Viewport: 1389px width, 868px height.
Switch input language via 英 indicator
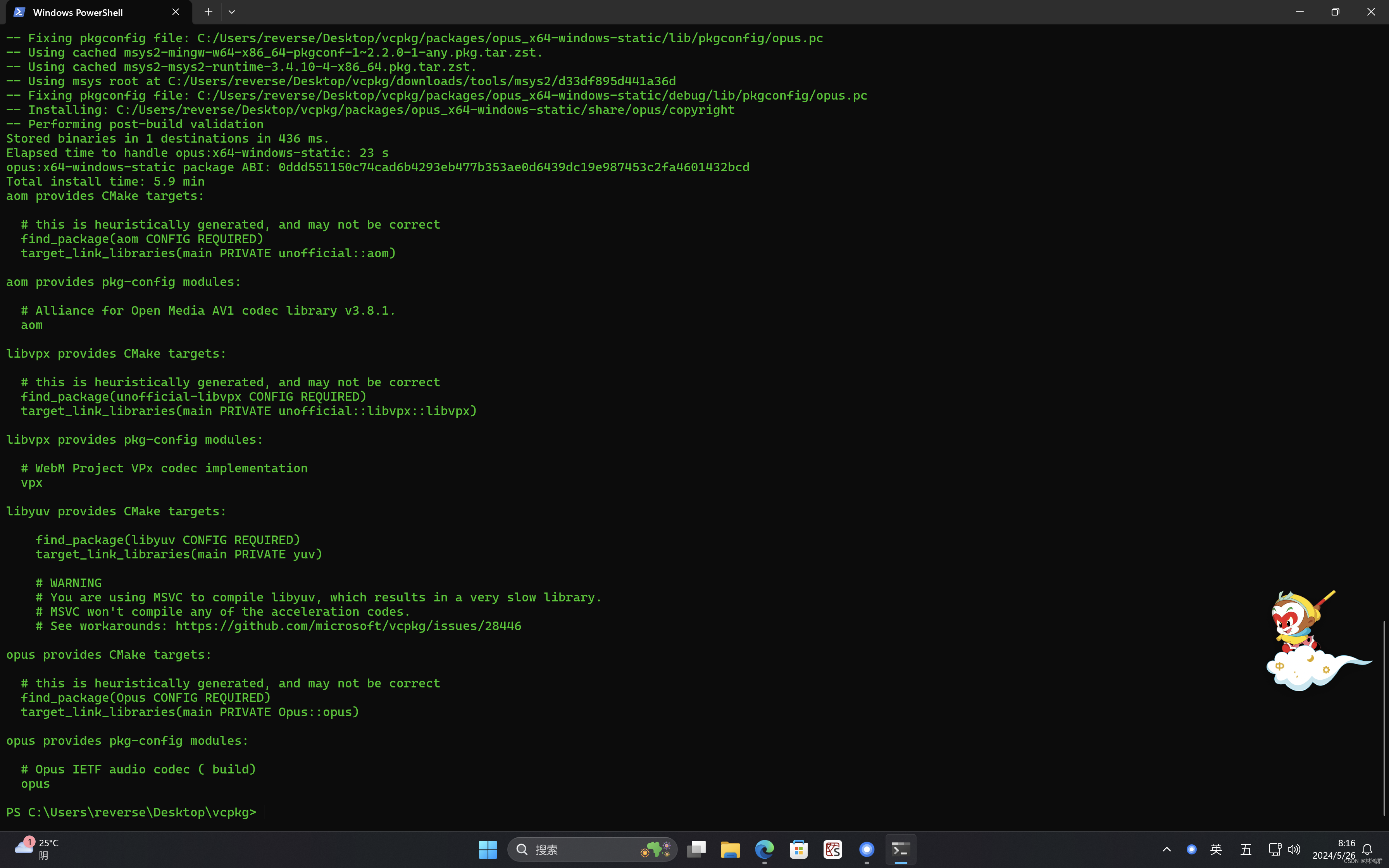pos(1216,850)
